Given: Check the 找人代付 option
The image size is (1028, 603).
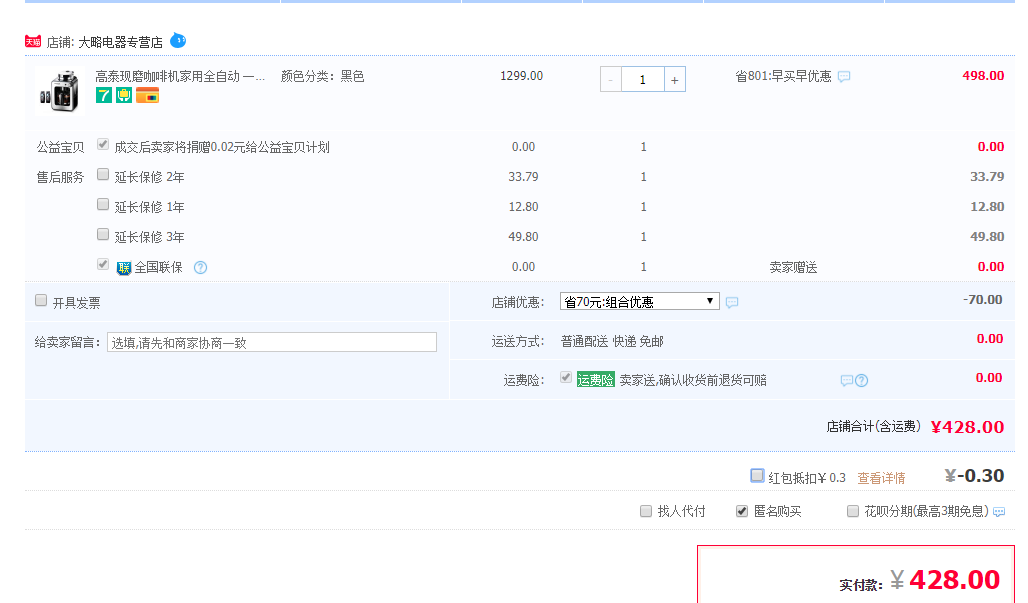Looking at the screenshot, I should (646, 511).
